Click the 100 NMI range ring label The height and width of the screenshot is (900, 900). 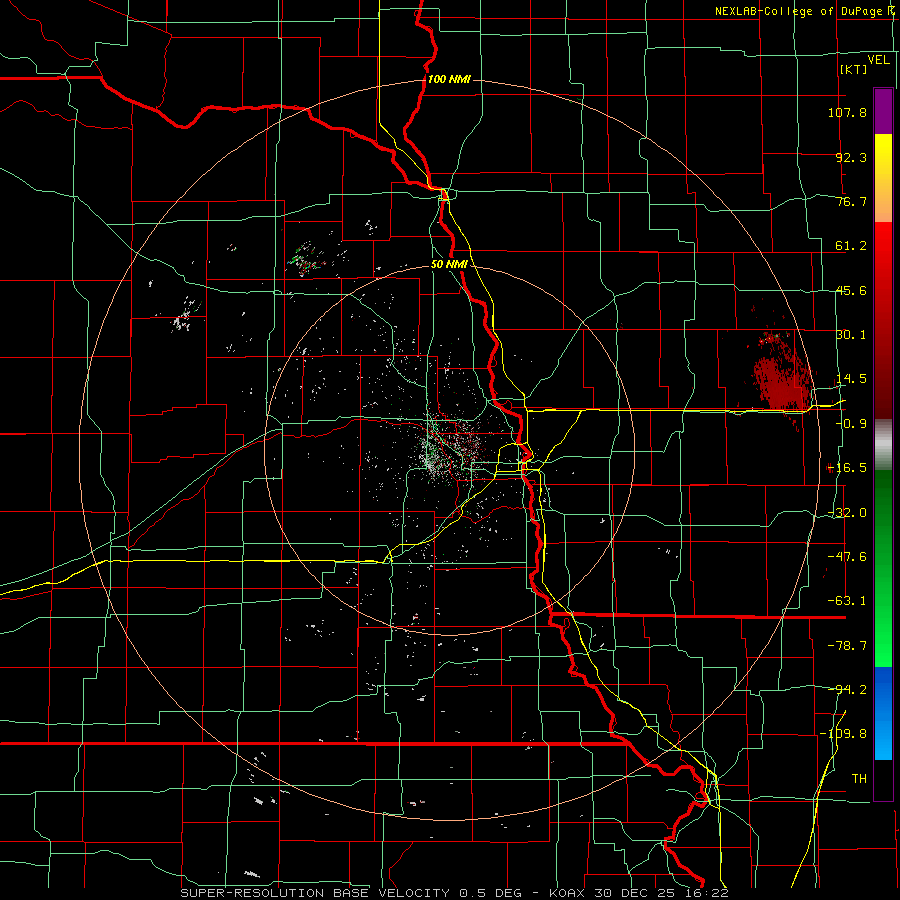(449, 79)
